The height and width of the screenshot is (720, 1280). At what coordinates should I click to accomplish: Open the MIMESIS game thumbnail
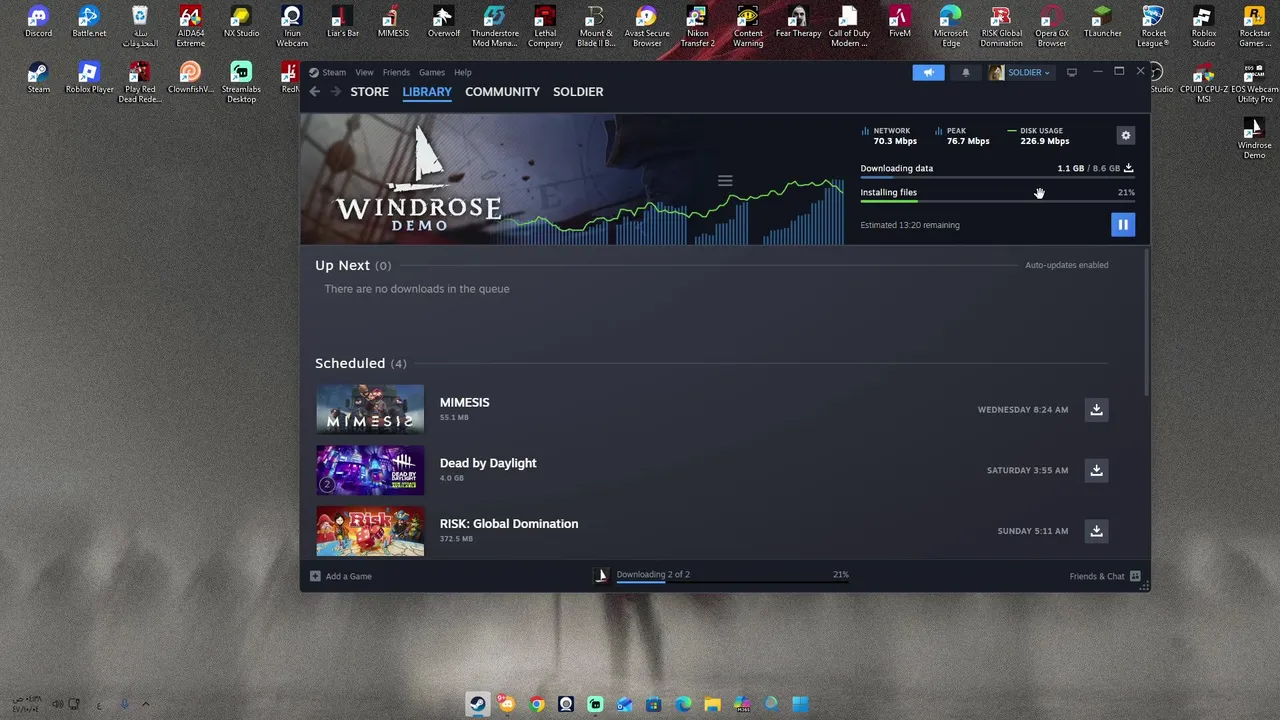[370, 409]
